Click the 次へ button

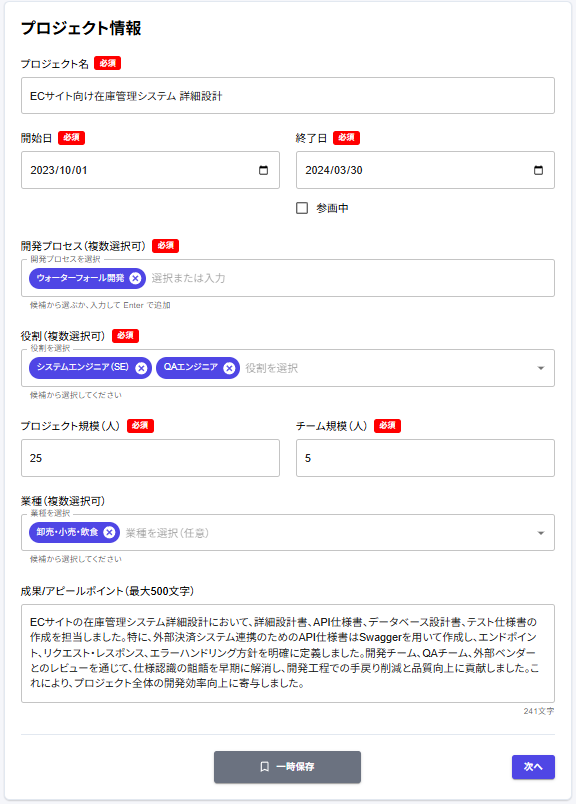click(533, 767)
